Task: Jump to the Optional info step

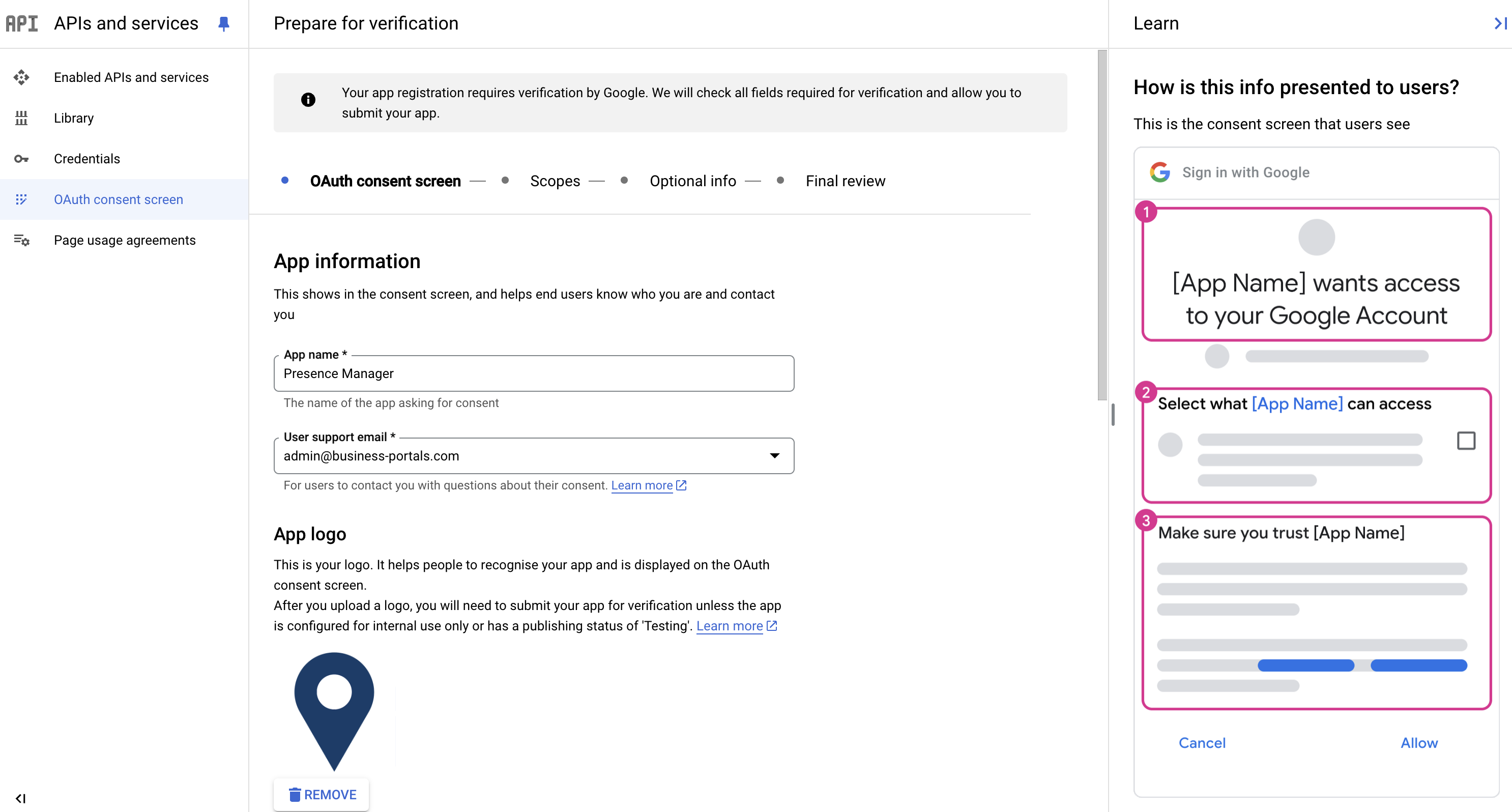Action: click(x=692, y=182)
